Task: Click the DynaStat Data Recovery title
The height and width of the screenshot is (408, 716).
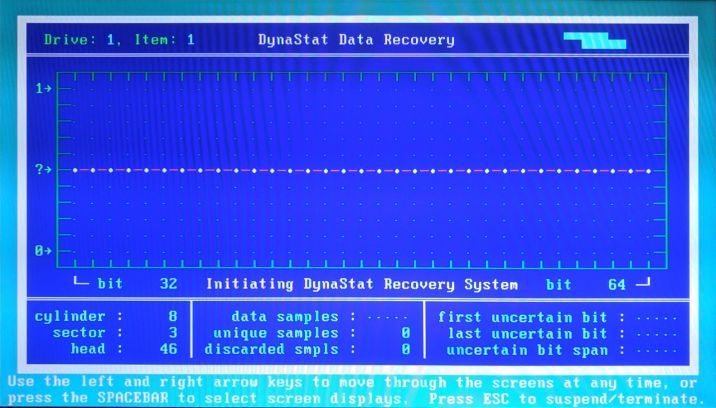Action: point(356,40)
